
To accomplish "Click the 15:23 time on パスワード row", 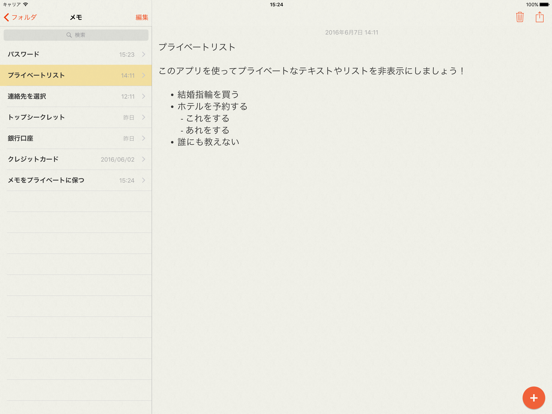I will pos(127,55).
